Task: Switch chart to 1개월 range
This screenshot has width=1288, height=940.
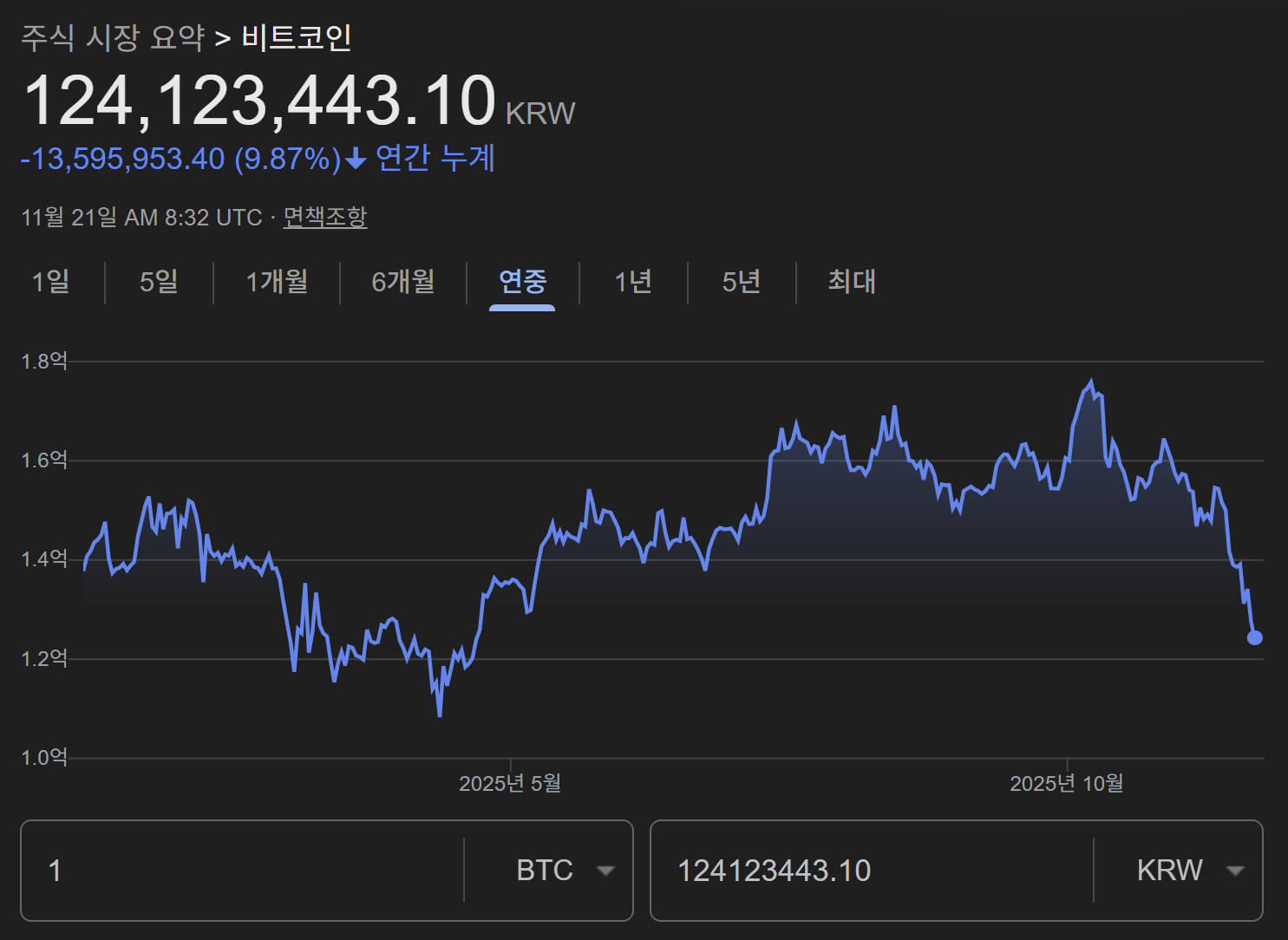Action: (277, 282)
